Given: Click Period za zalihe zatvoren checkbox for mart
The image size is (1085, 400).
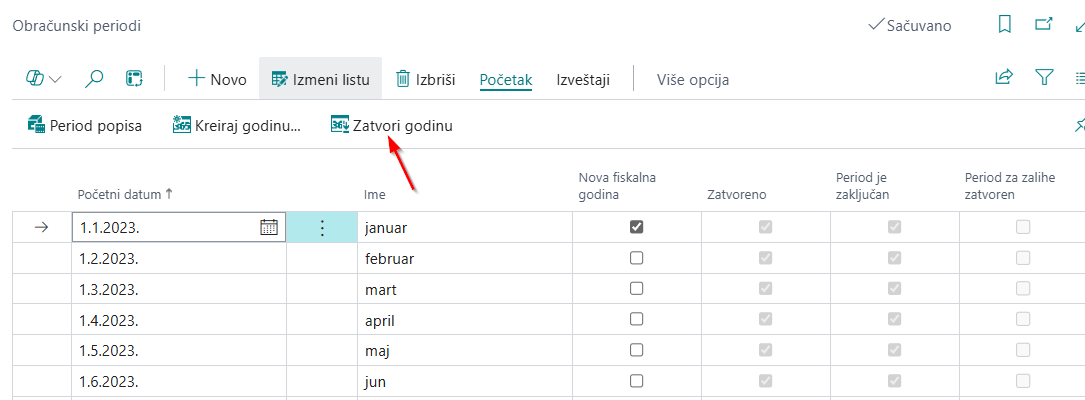Looking at the screenshot, I should click(1023, 289).
